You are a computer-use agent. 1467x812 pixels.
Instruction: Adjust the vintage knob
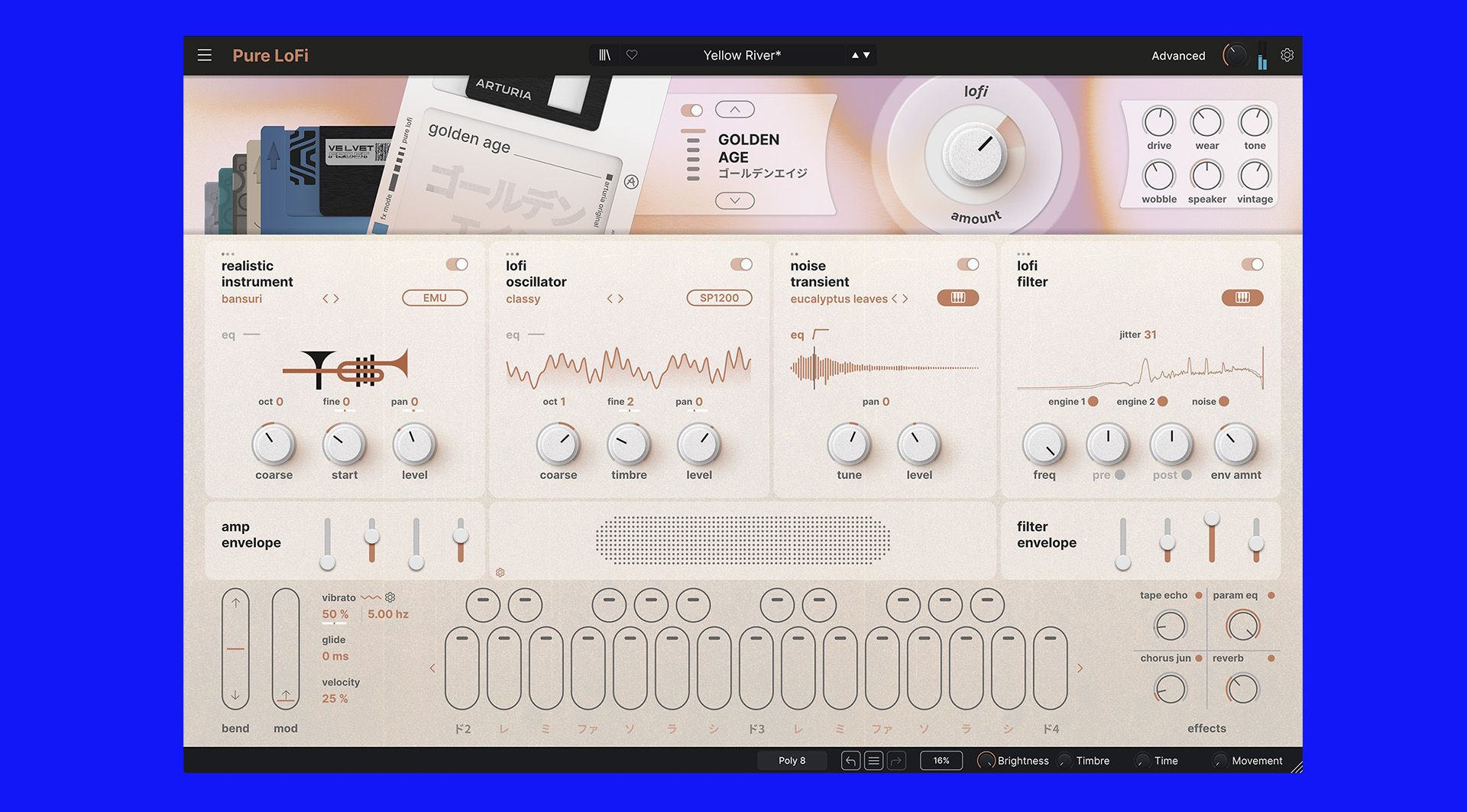click(1255, 176)
